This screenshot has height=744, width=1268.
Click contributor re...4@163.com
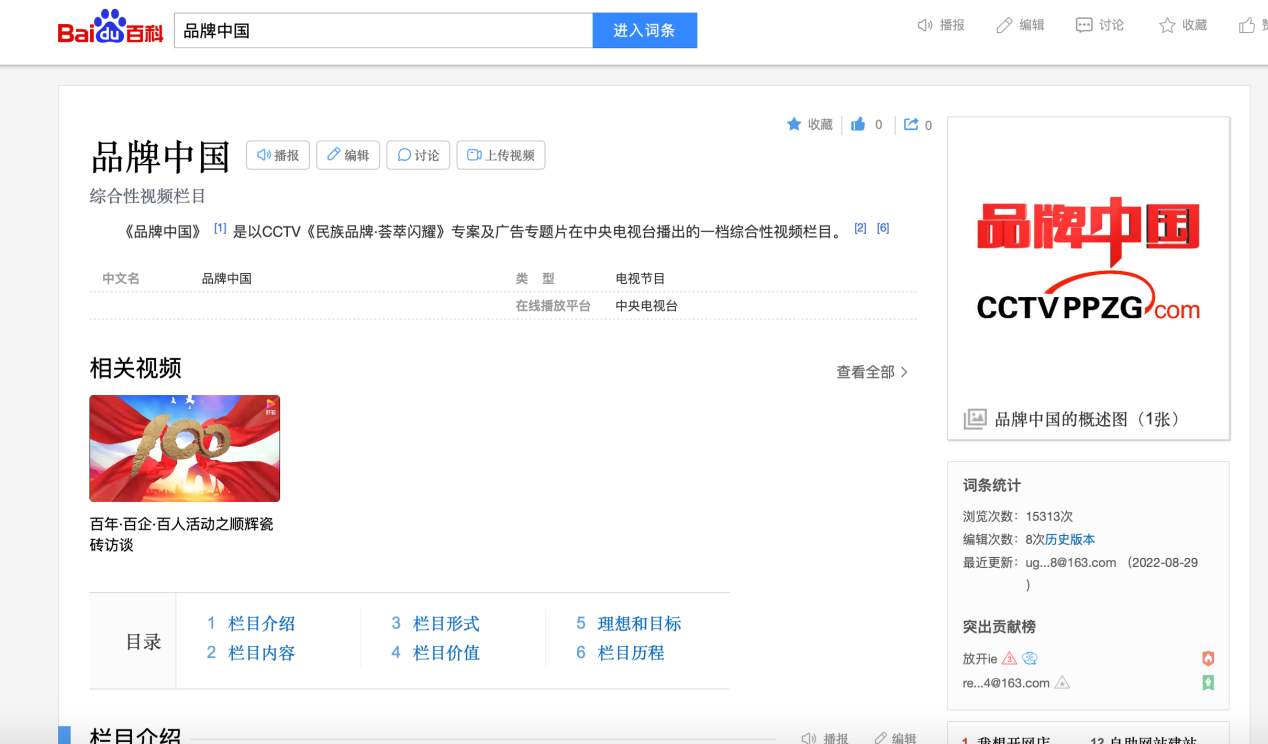tap(1006, 683)
